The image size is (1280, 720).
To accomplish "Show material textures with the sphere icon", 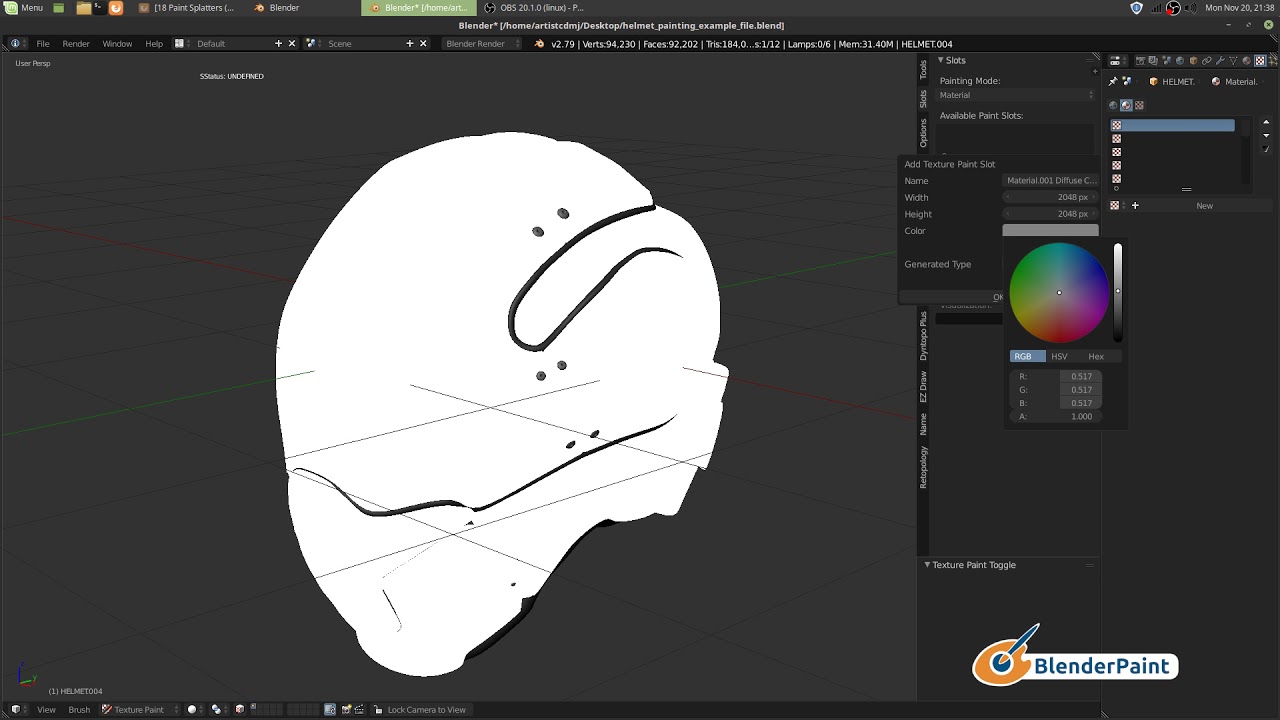I will 1126,105.
